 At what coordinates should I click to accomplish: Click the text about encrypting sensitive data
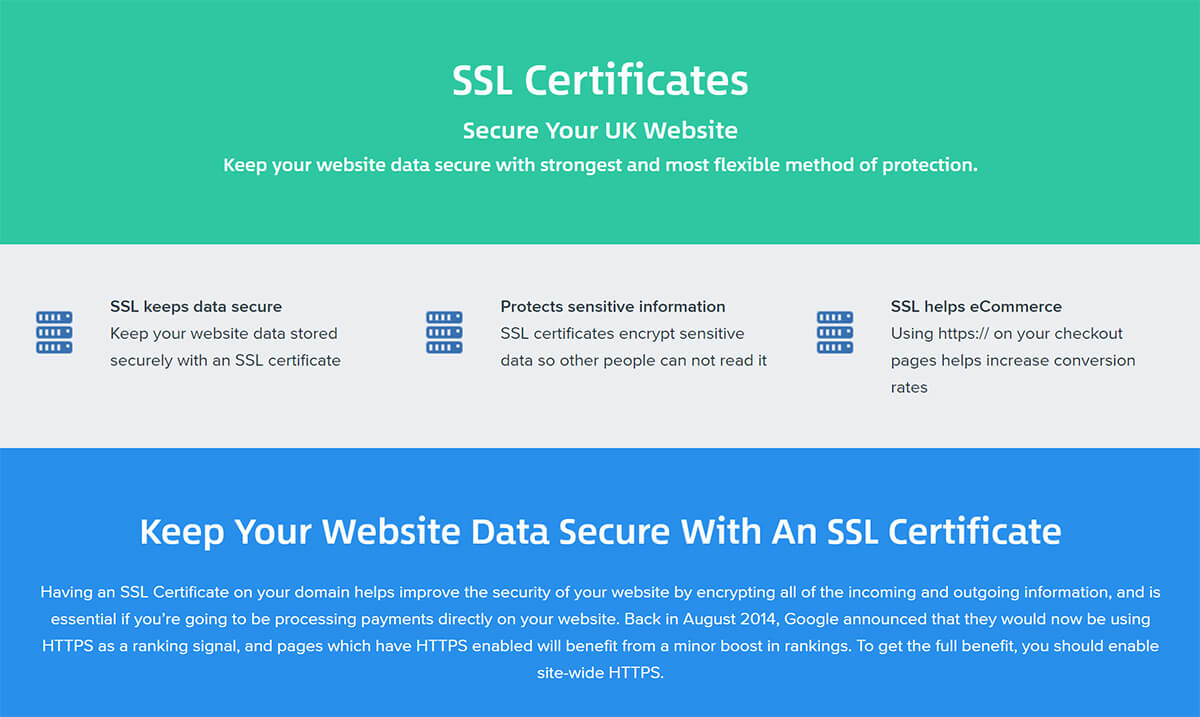pyautogui.click(x=634, y=347)
